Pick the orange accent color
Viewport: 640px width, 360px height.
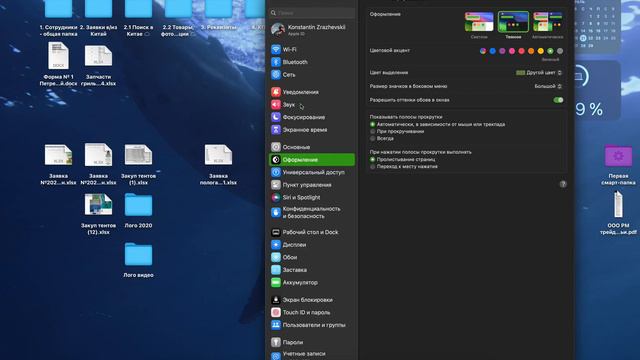click(x=531, y=51)
